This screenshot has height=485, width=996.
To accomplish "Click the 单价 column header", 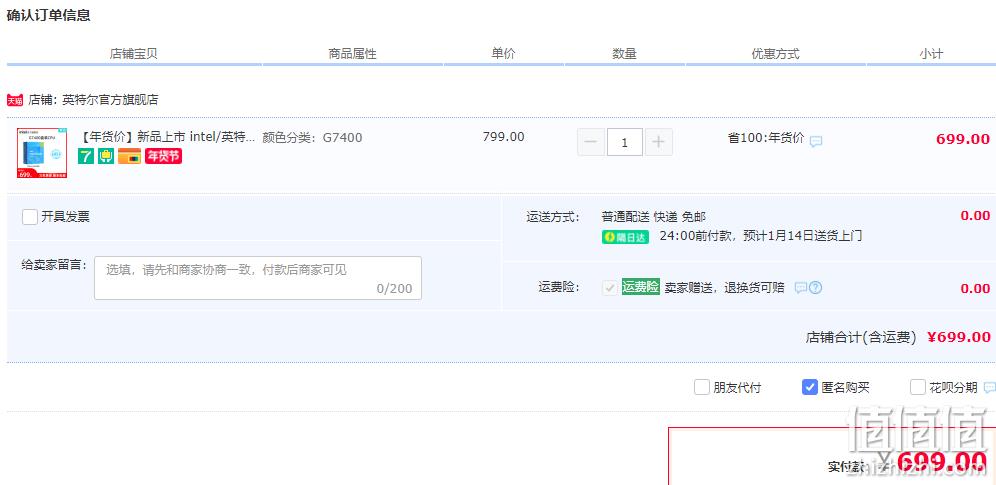I will point(503,54).
